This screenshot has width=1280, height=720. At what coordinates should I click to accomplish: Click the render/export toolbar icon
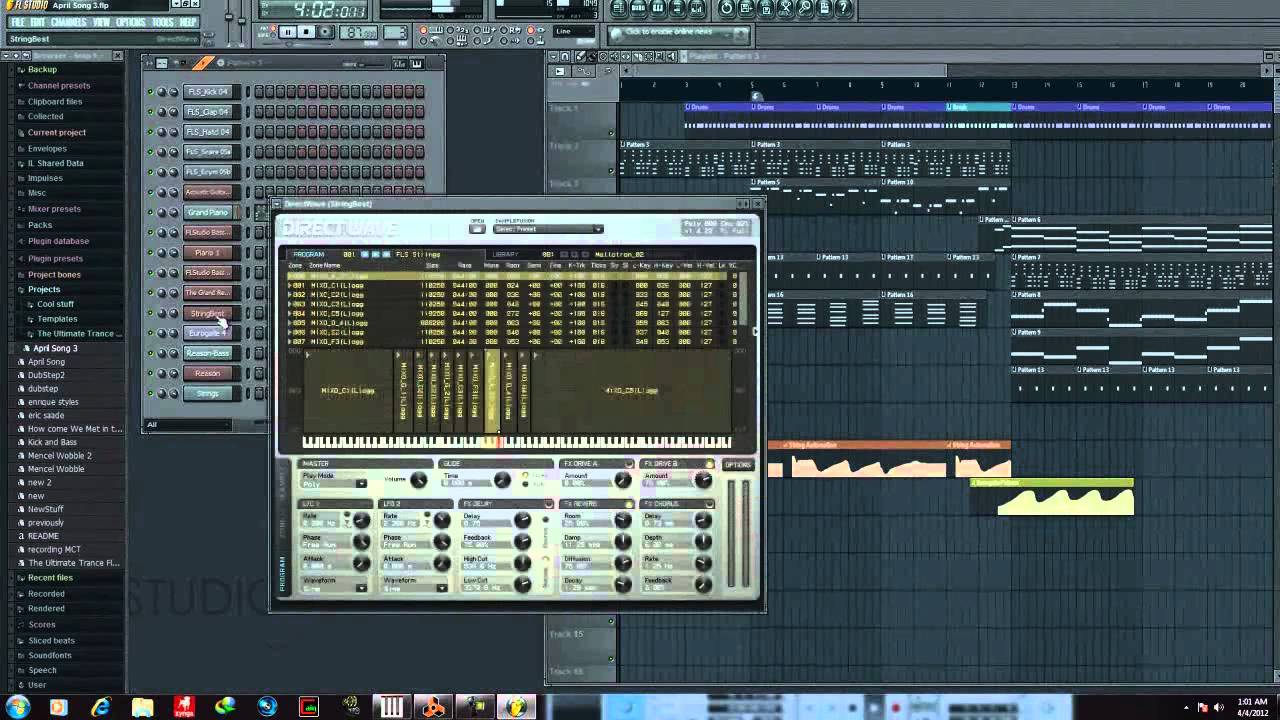767,8
